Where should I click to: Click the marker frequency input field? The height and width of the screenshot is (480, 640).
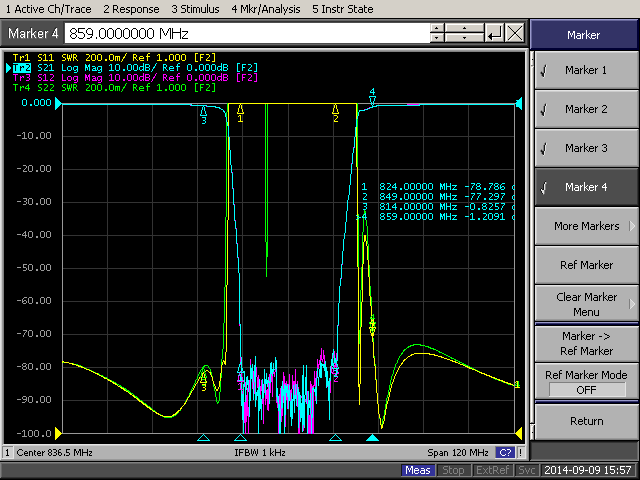point(250,34)
